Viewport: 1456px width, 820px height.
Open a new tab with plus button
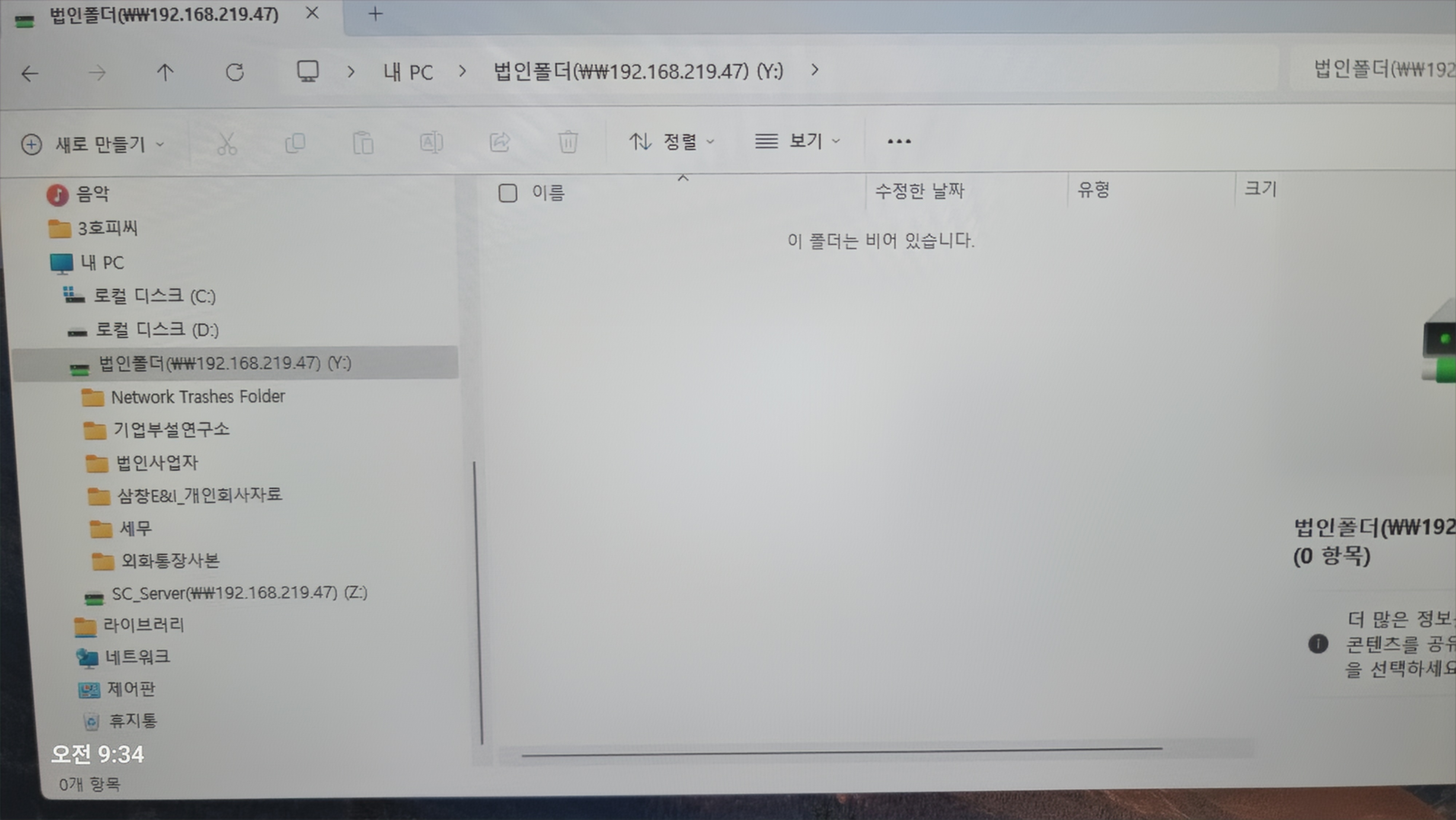375,13
